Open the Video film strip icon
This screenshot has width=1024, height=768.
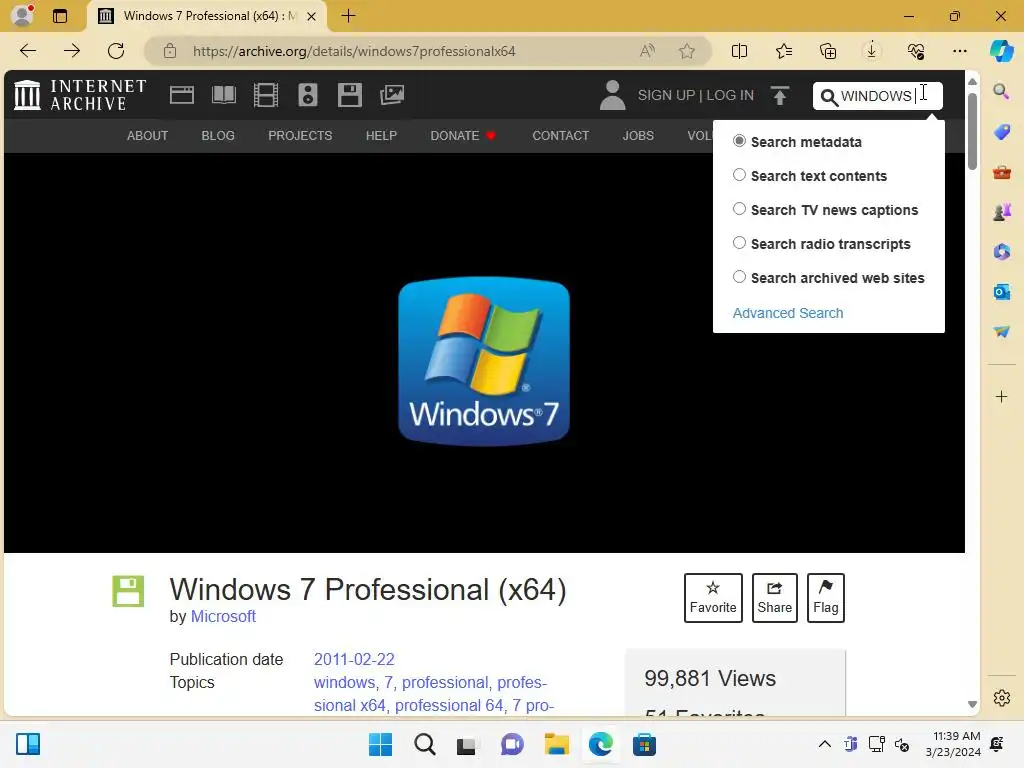(266, 95)
